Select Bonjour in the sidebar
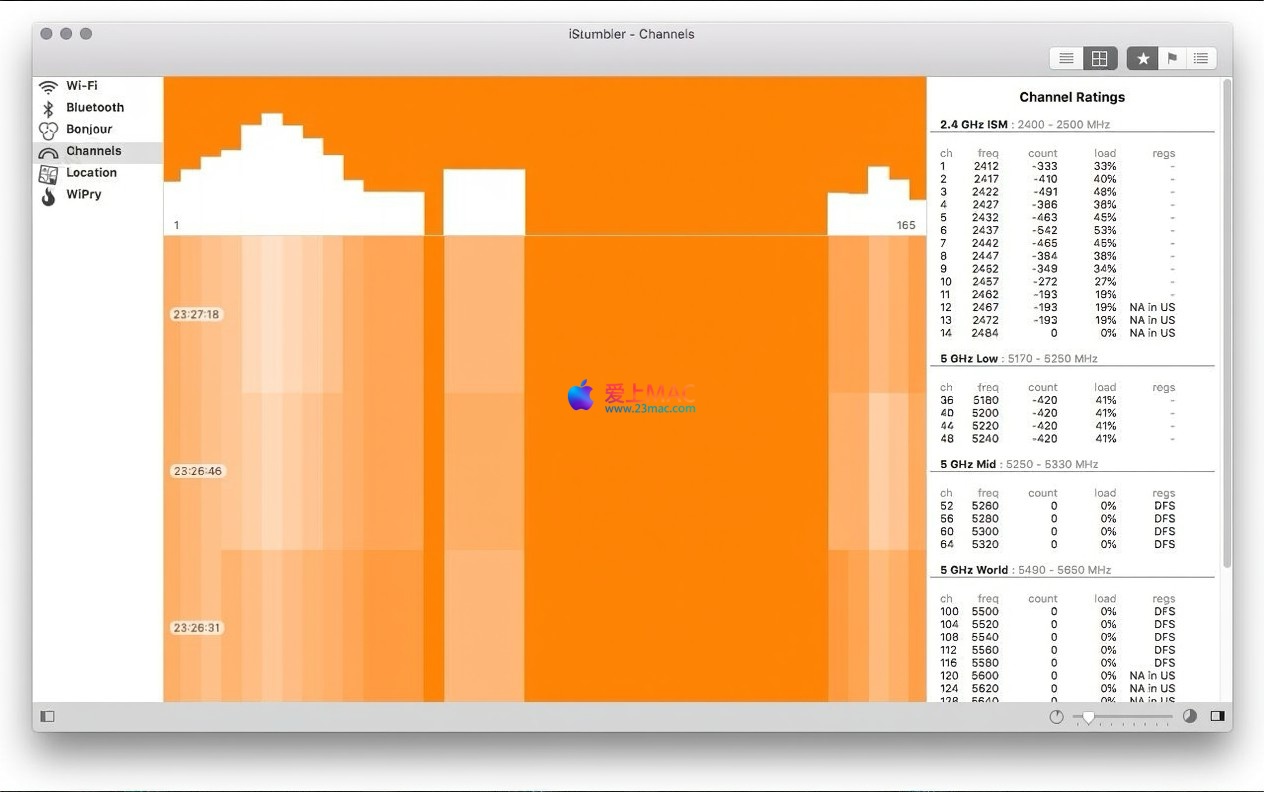Viewport: 1264px width, 792px height. coord(89,130)
